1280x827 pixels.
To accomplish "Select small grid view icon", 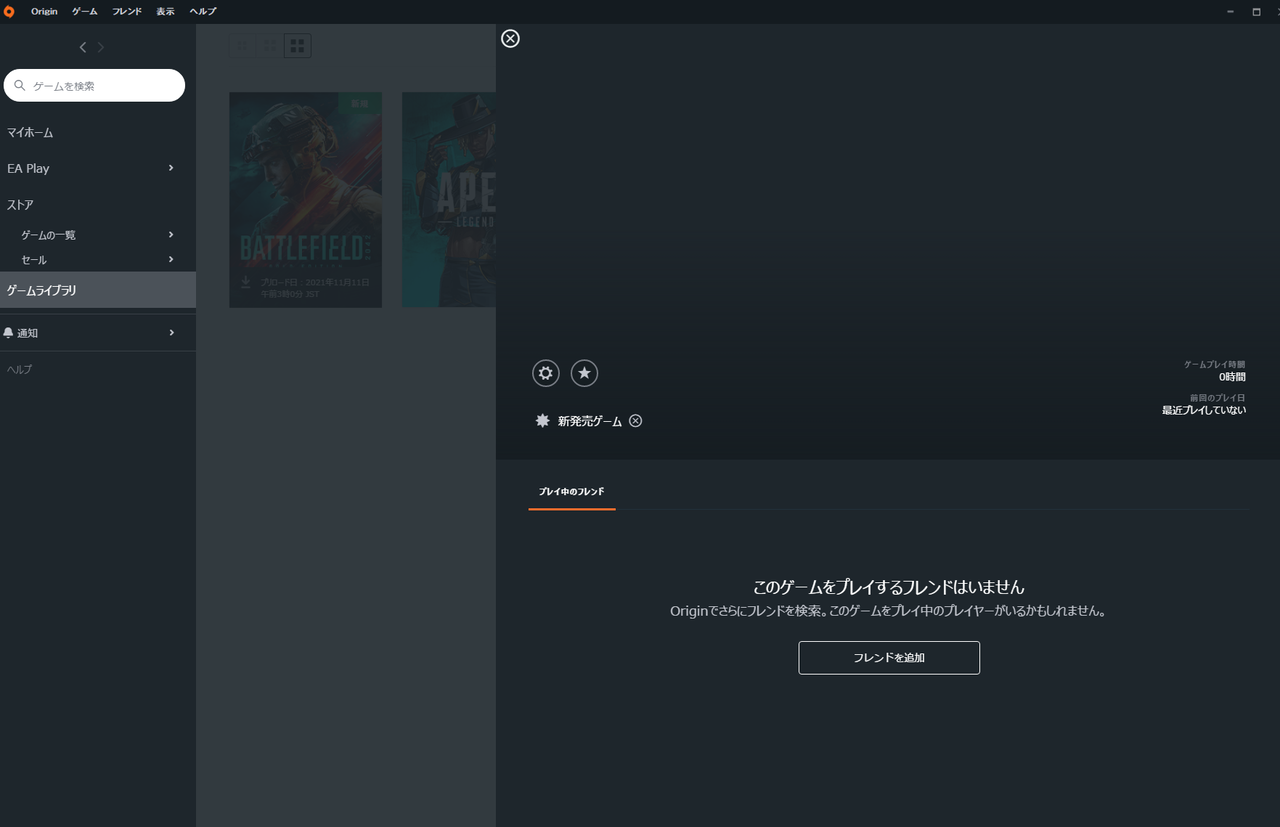I will 243,46.
